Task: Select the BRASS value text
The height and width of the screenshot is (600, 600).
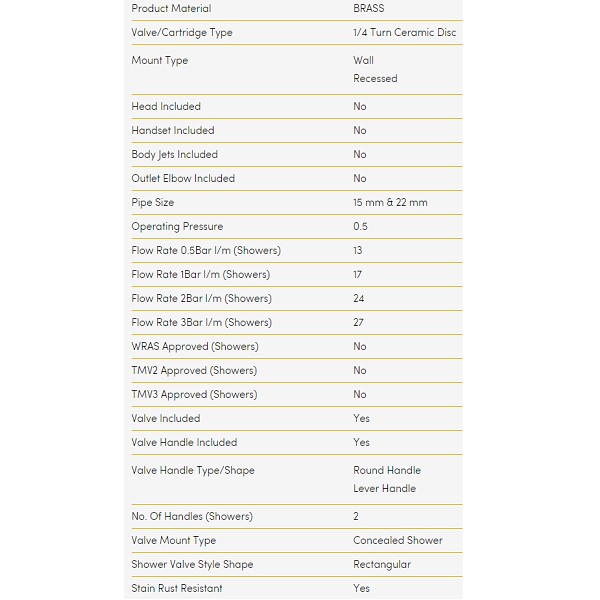Action: tap(368, 8)
